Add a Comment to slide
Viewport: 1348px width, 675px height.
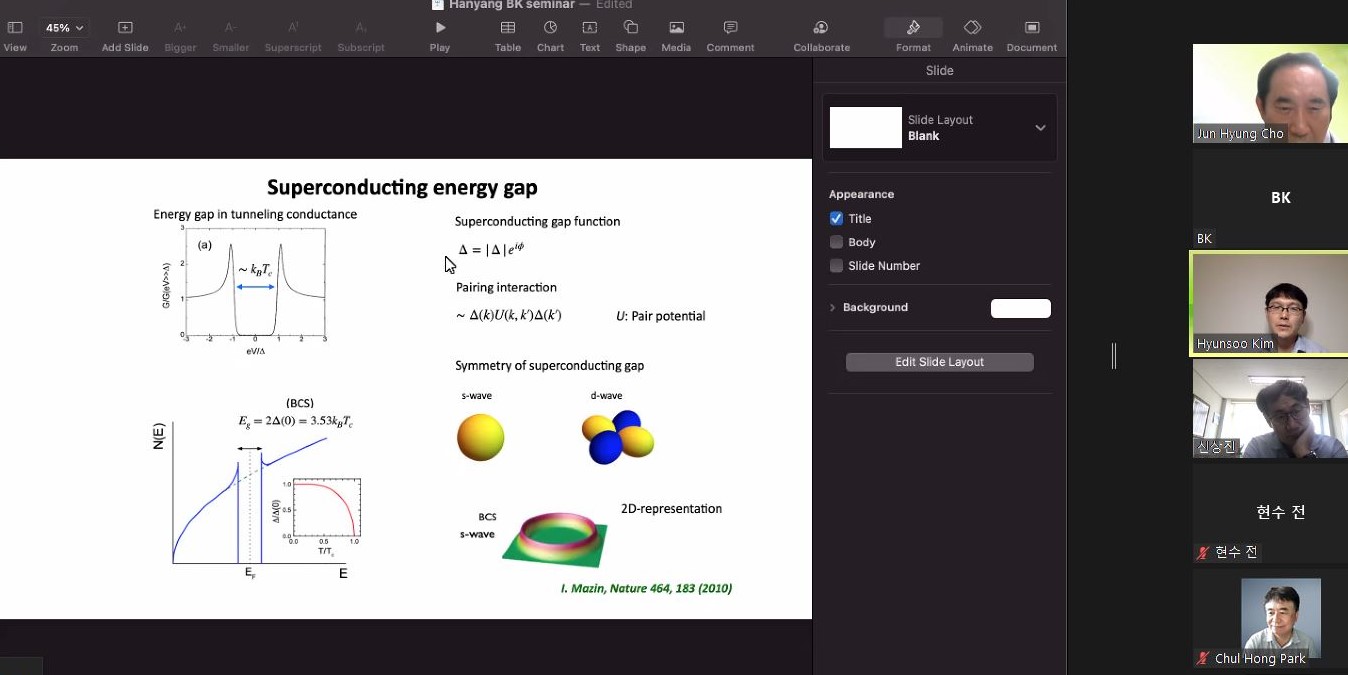(730, 28)
